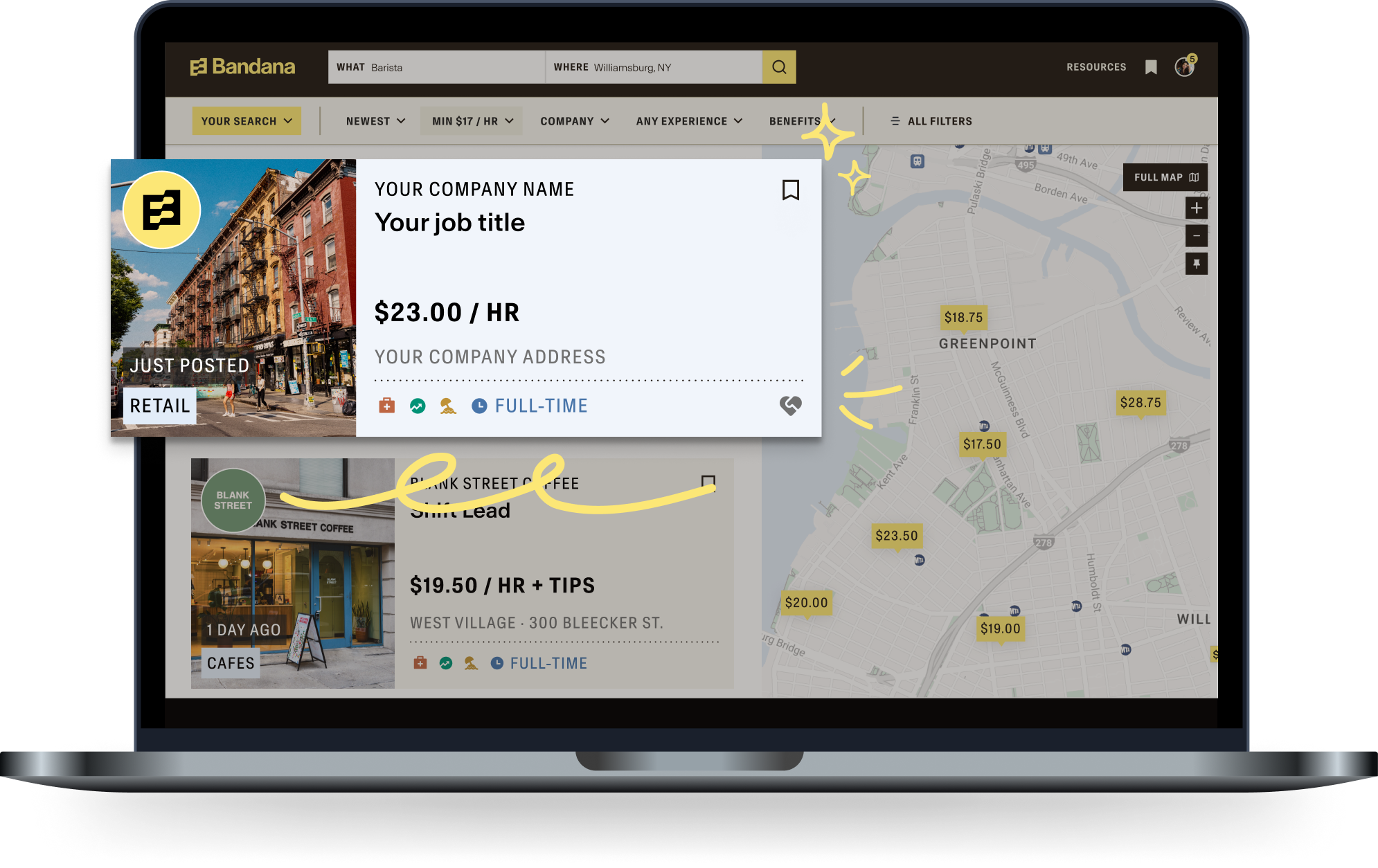Click the yellow search magnifier button
The image size is (1378, 868).
[779, 67]
